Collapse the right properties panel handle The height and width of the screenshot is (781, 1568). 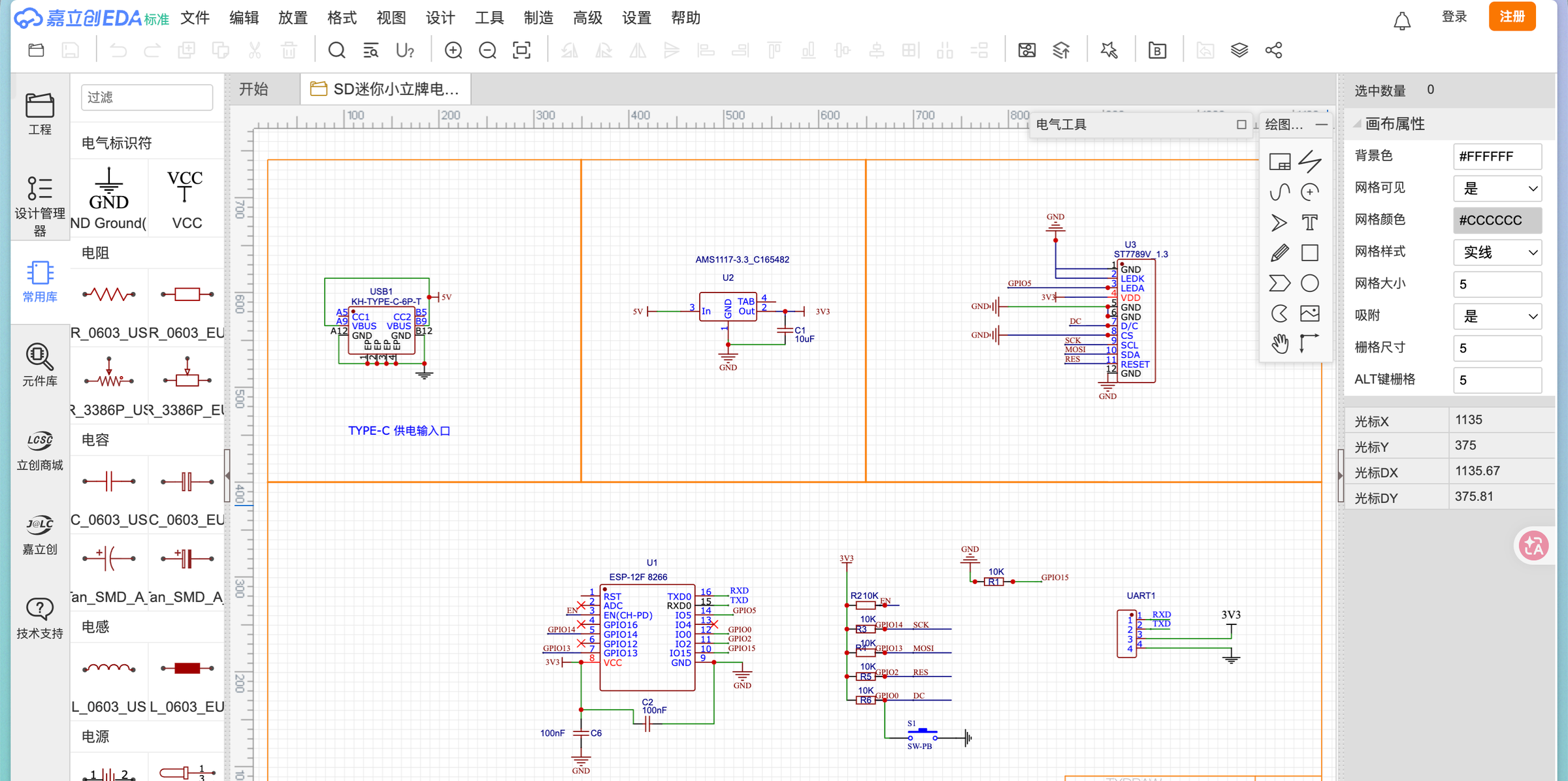point(1340,475)
